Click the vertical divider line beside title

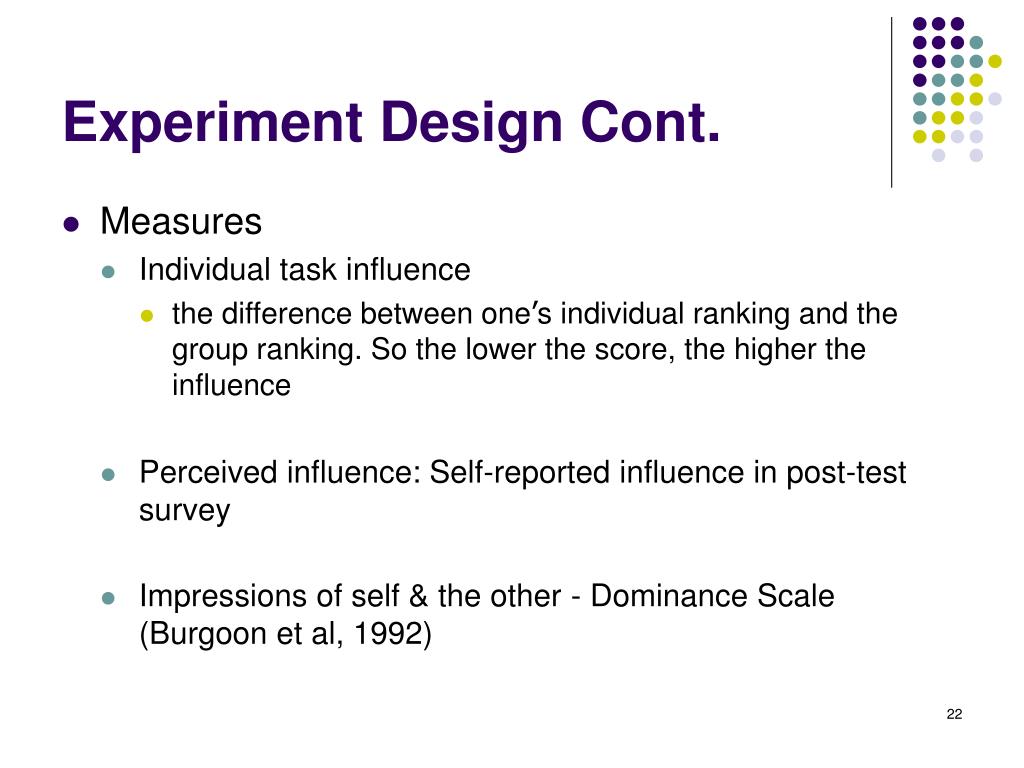891,103
